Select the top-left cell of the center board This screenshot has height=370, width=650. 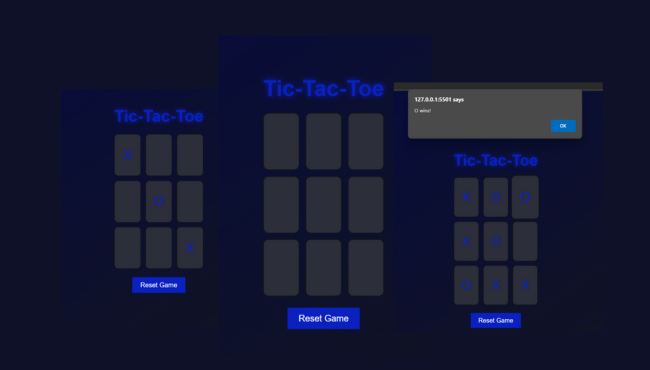[x=281, y=141]
